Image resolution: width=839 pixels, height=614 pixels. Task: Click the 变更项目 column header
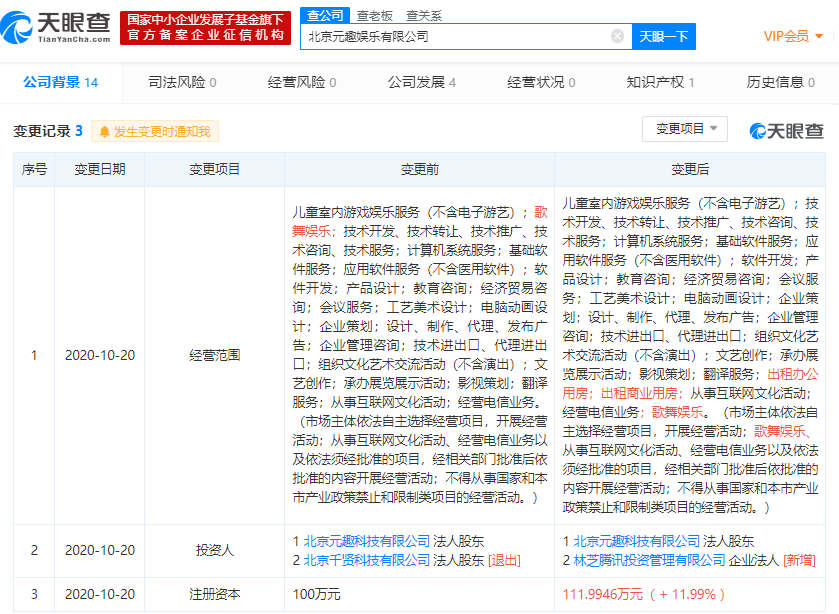[215, 170]
